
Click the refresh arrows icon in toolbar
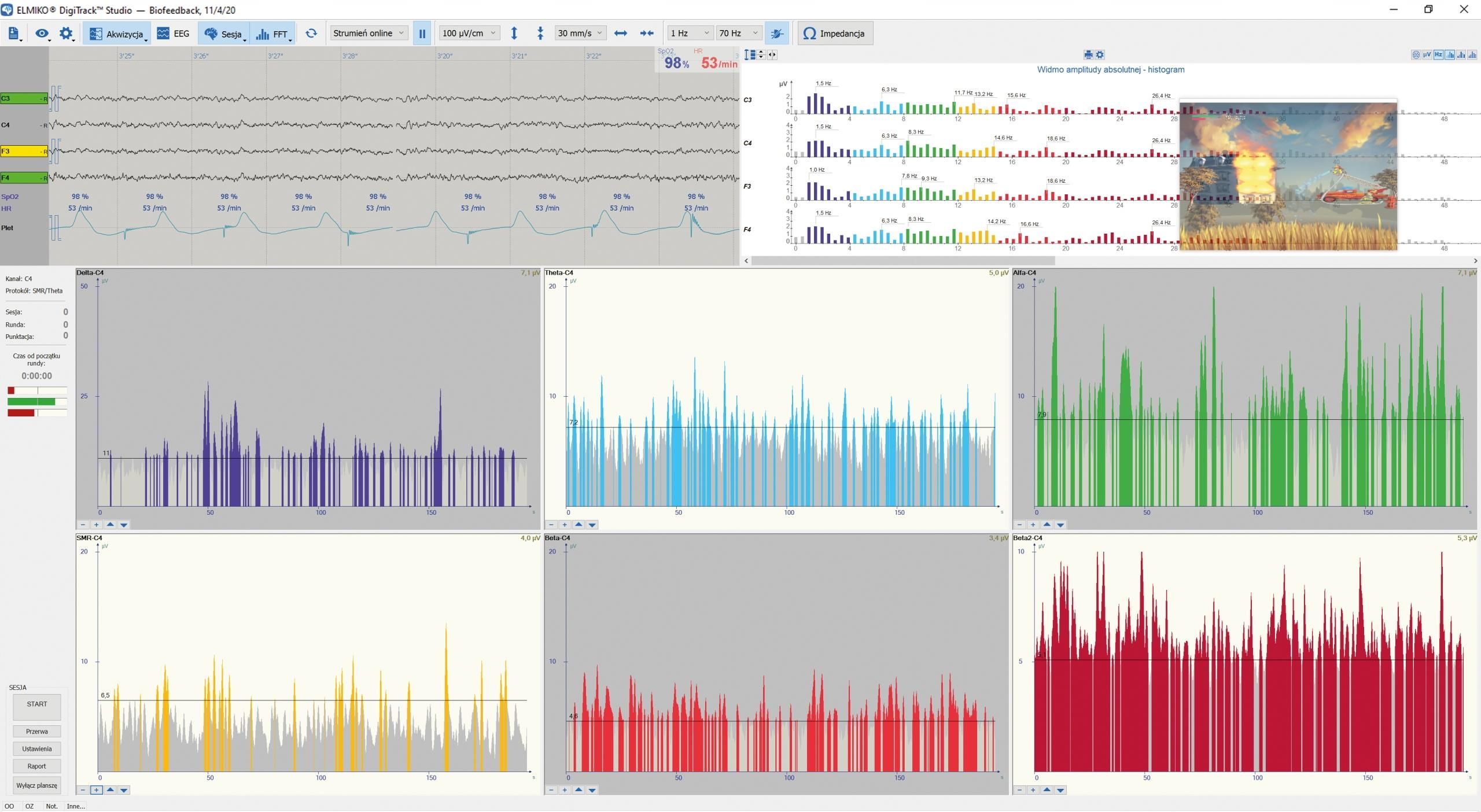(x=311, y=34)
